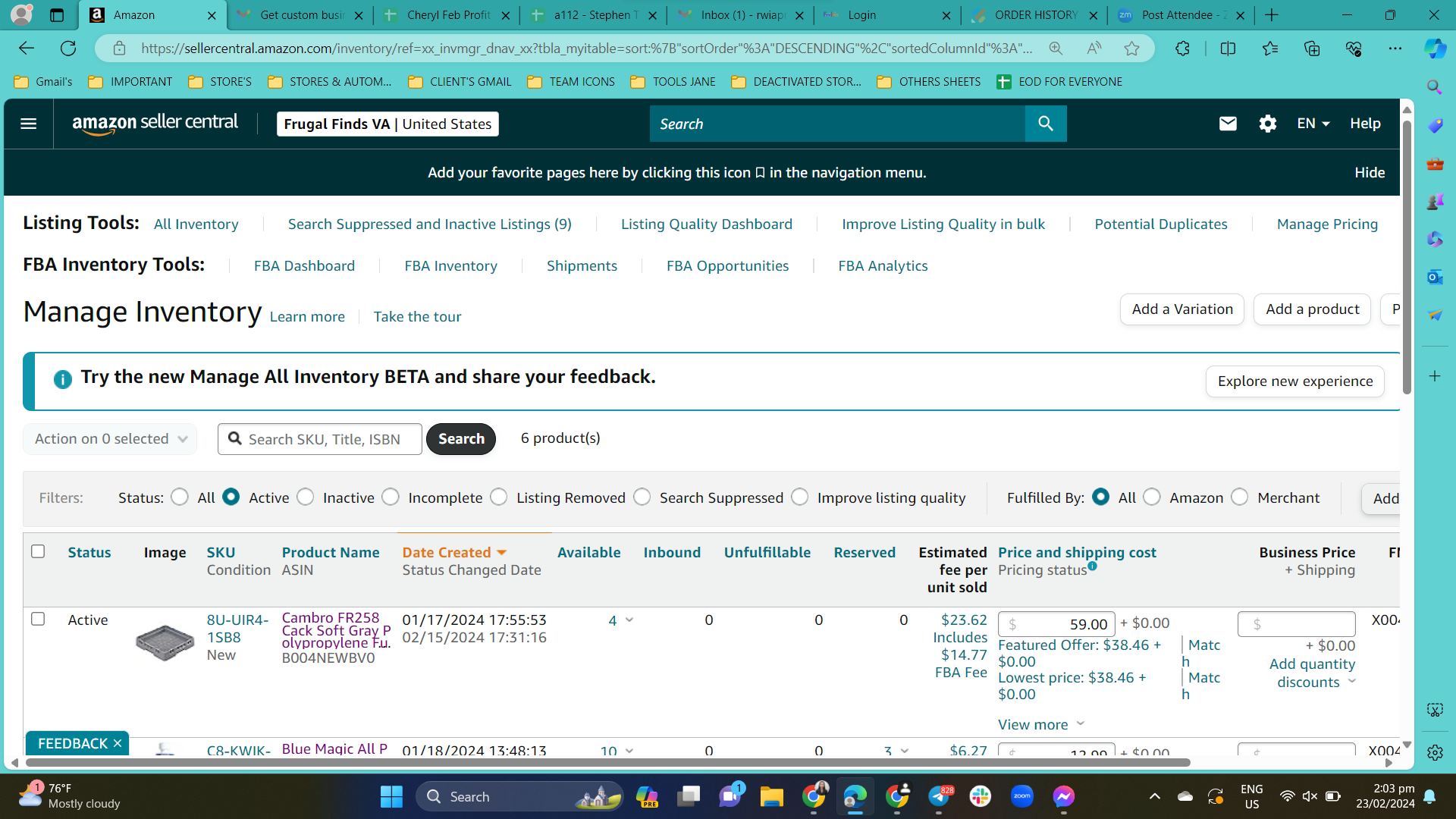The image size is (1456, 819).
Task: Click the Search SKU, Title, ISBN field
Action: [320, 439]
